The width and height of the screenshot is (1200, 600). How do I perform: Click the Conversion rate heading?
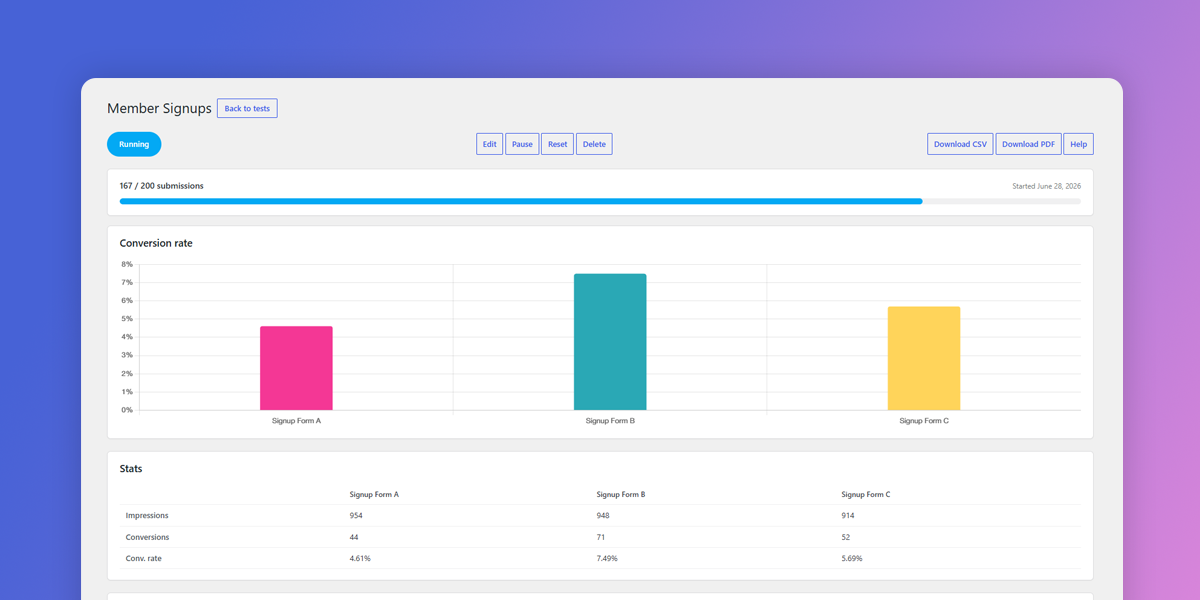pos(156,243)
